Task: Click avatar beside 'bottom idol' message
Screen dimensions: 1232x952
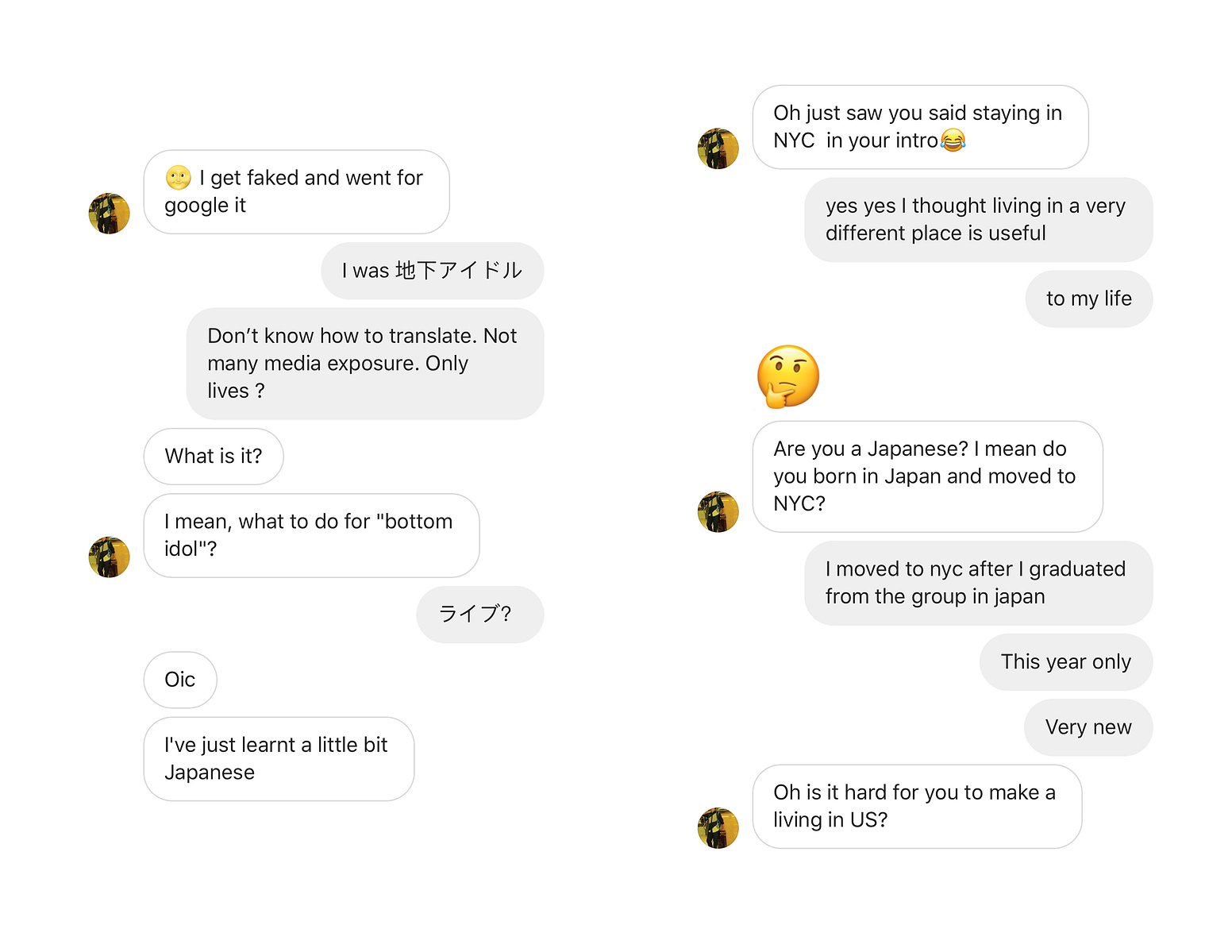Action: pos(110,557)
